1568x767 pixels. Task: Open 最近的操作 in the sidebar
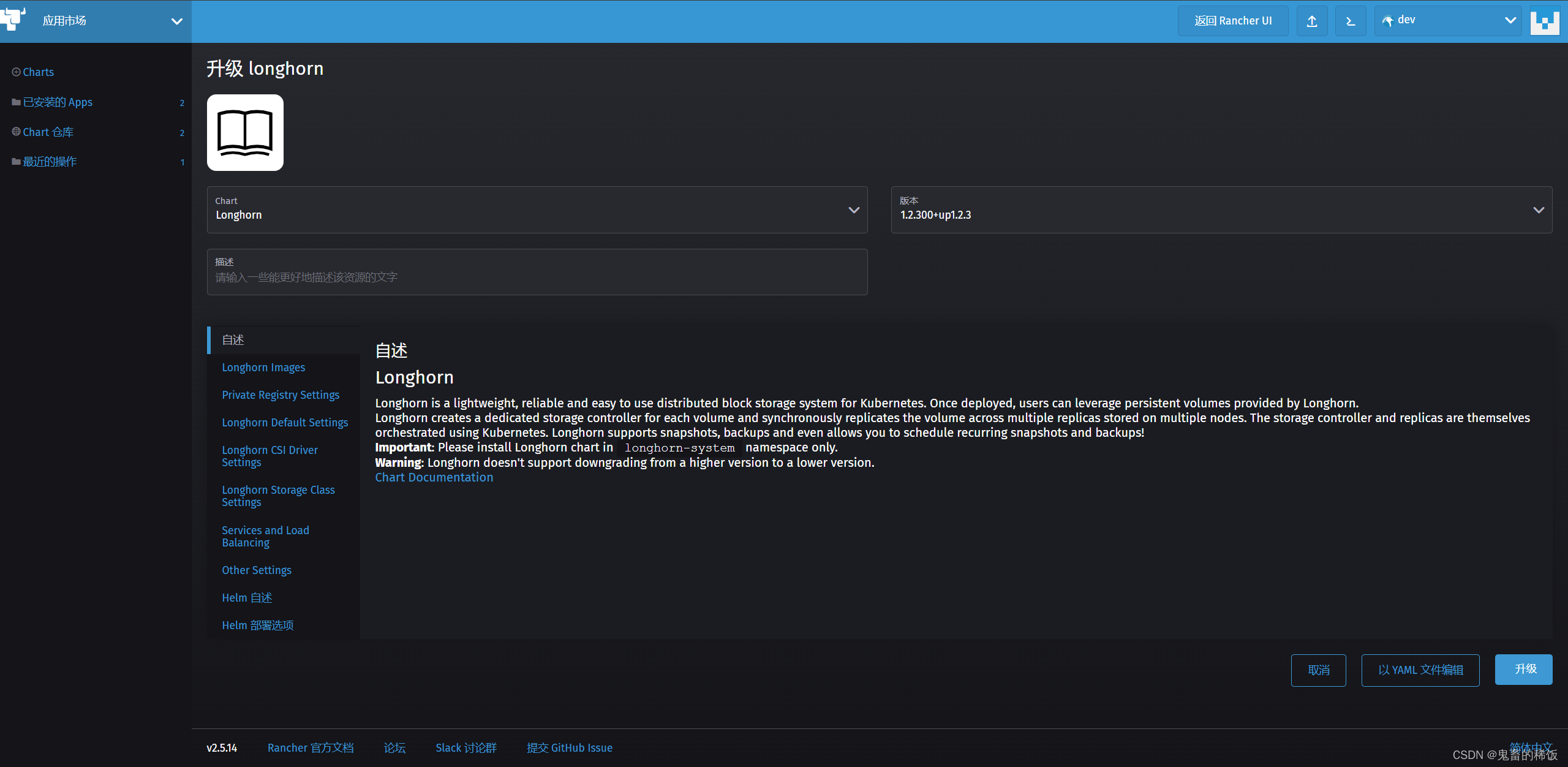pos(50,162)
